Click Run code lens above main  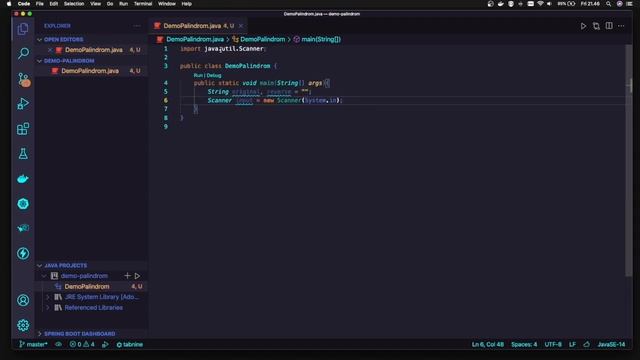coord(198,76)
